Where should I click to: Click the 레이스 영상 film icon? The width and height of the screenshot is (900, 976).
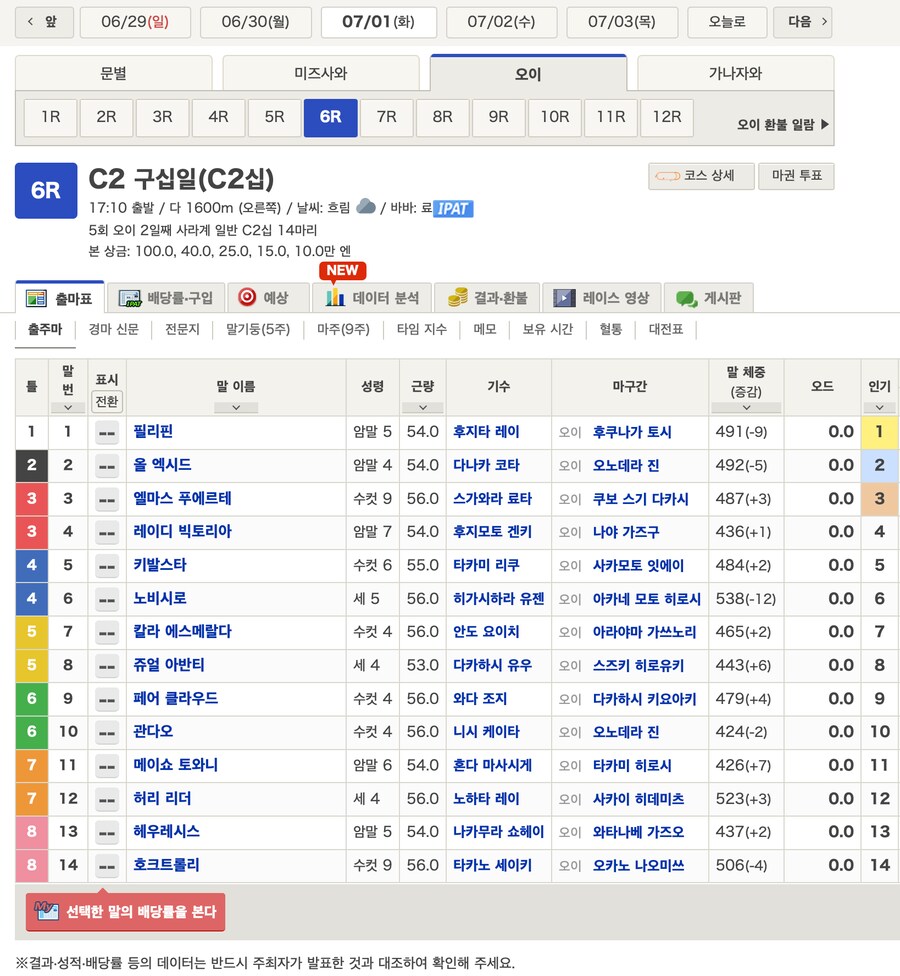point(565,298)
